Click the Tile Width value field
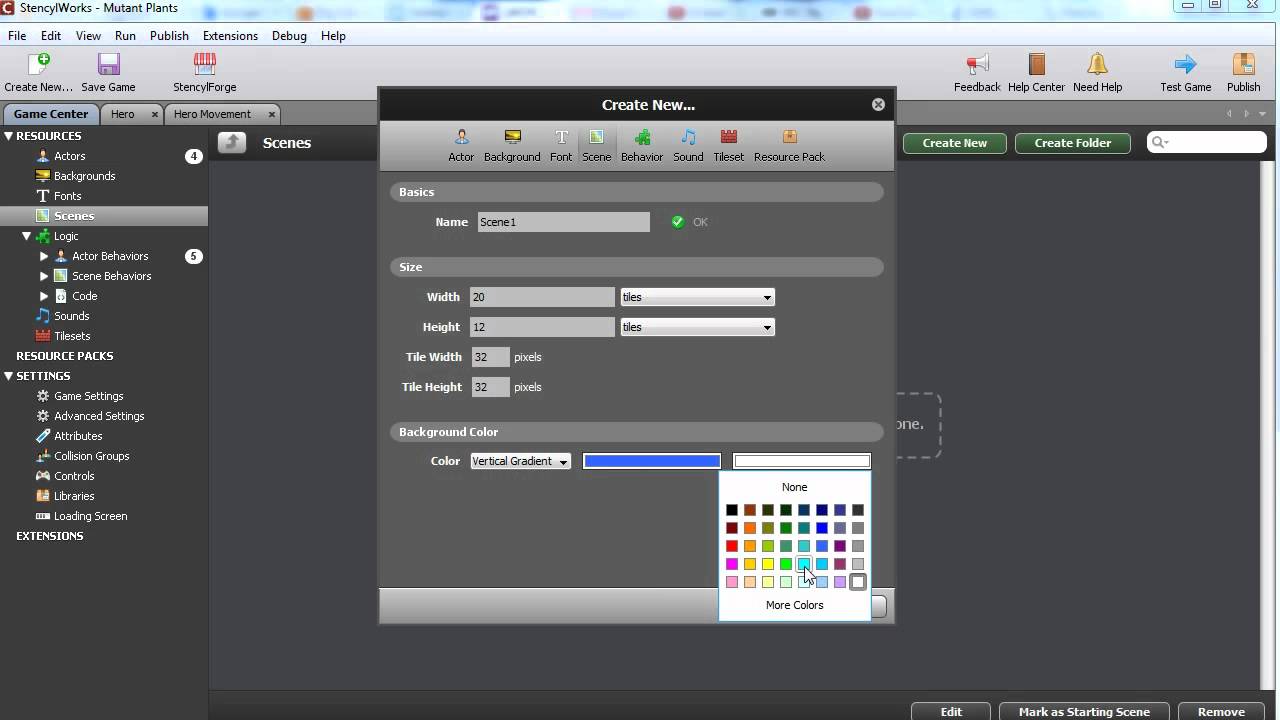The width and height of the screenshot is (1280, 720). (490, 357)
